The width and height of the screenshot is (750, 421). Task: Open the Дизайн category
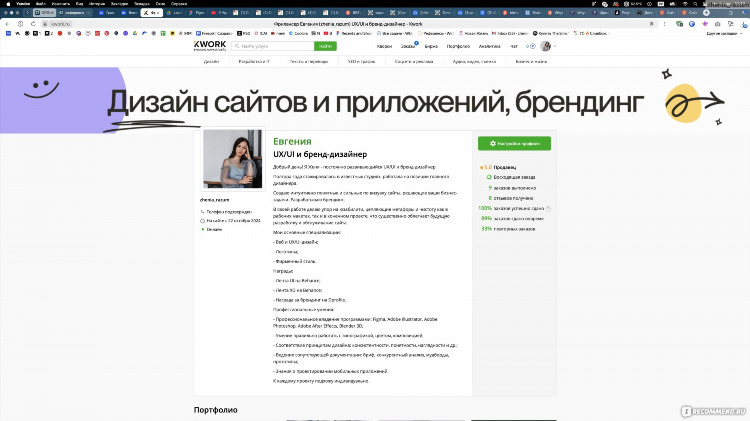pyautogui.click(x=211, y=61)
